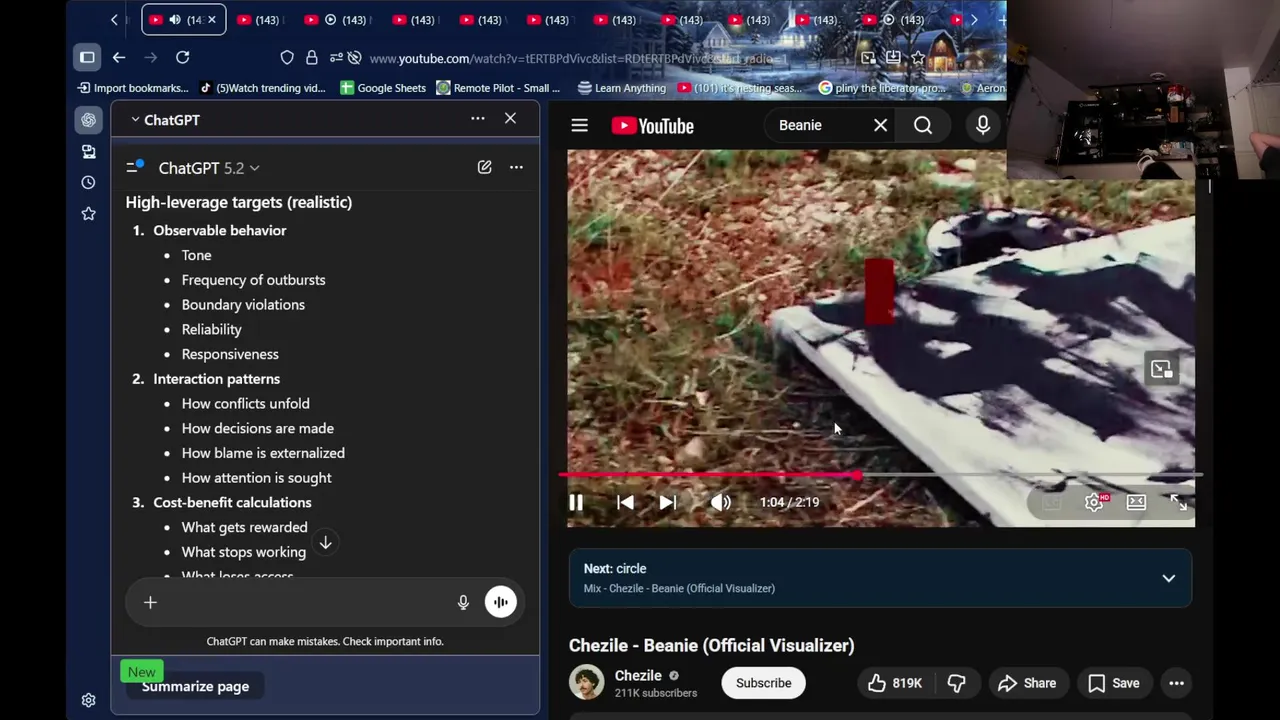Bookmark this page with the star icon

point(918,58)
